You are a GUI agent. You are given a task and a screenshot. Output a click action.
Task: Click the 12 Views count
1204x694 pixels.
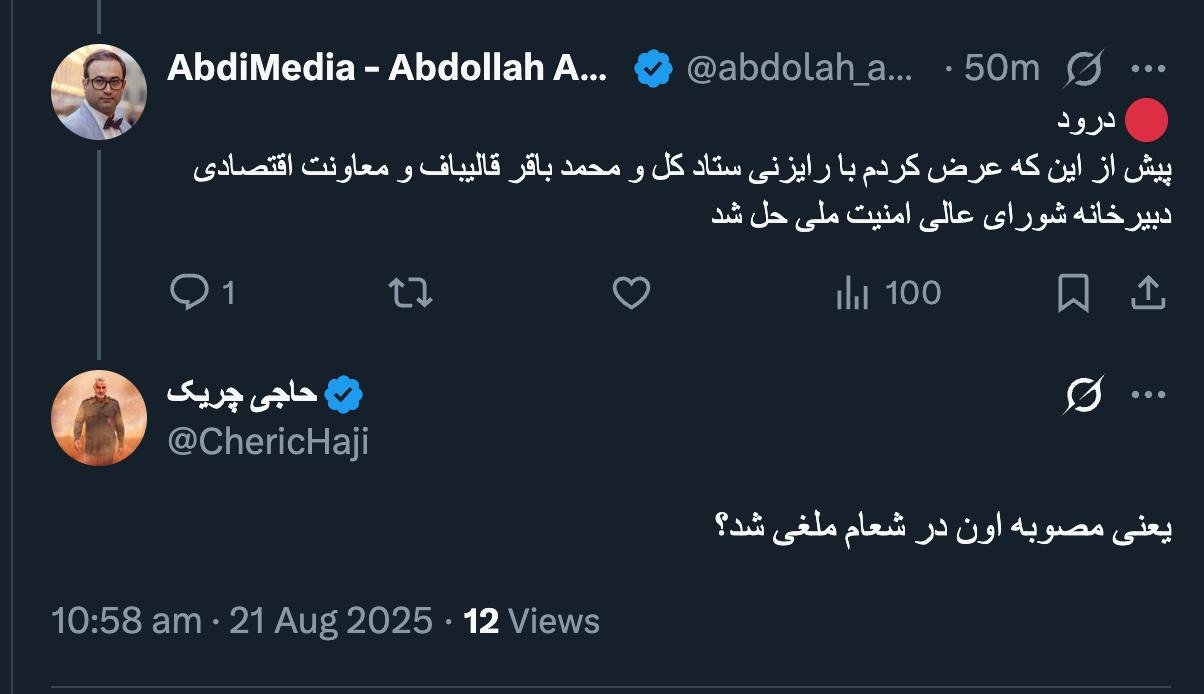[532, 621]
